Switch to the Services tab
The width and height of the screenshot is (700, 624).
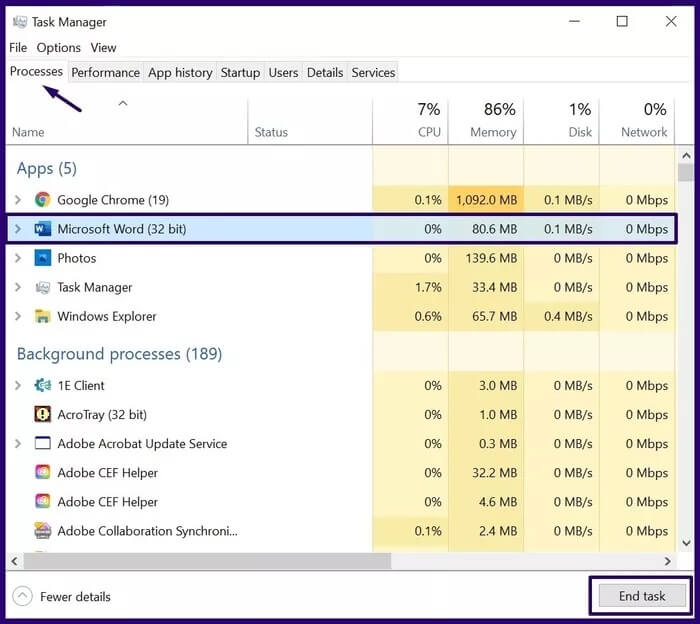point(373,72)
